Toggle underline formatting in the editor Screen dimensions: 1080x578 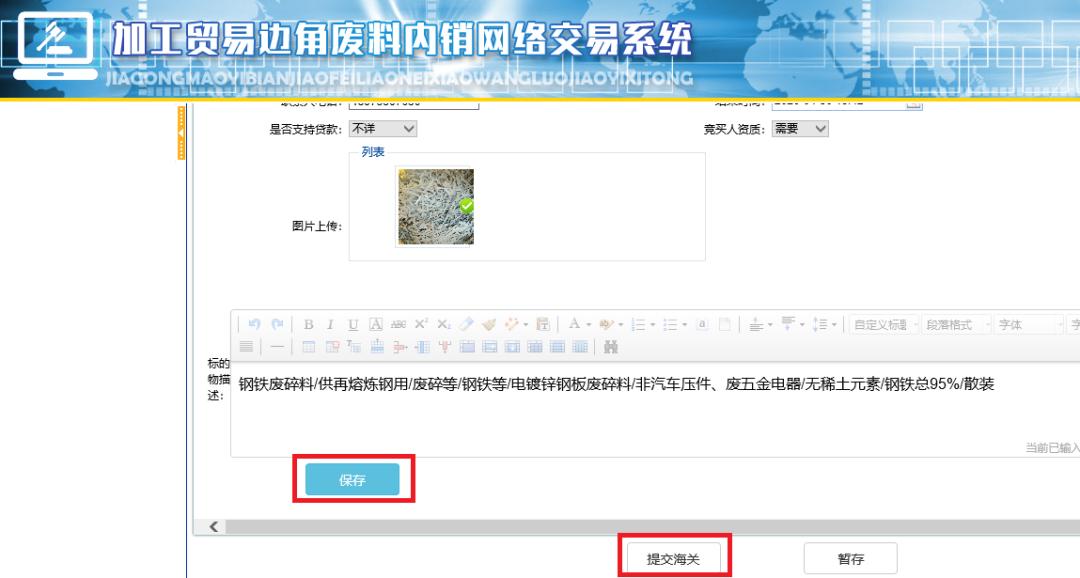coord(353,324)
